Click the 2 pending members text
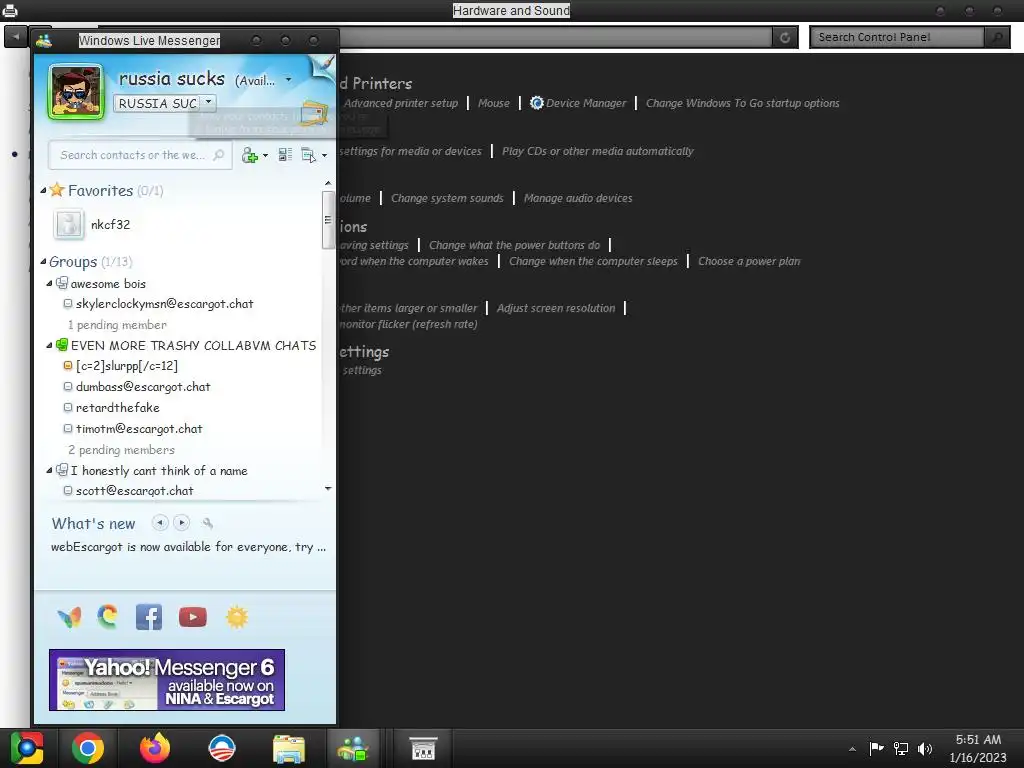1024x768 pixels. point(121,450)
